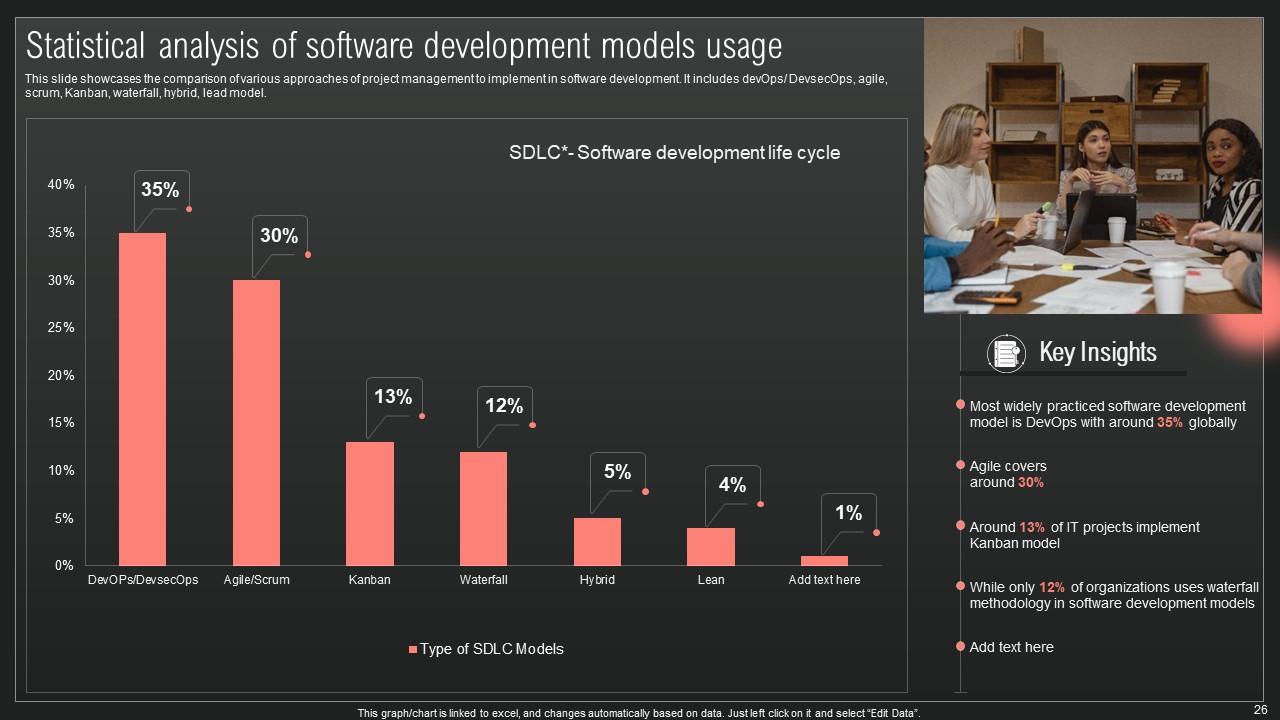
Task: Select the Hybrid 5% bar
Action: (x=597, y=541)
